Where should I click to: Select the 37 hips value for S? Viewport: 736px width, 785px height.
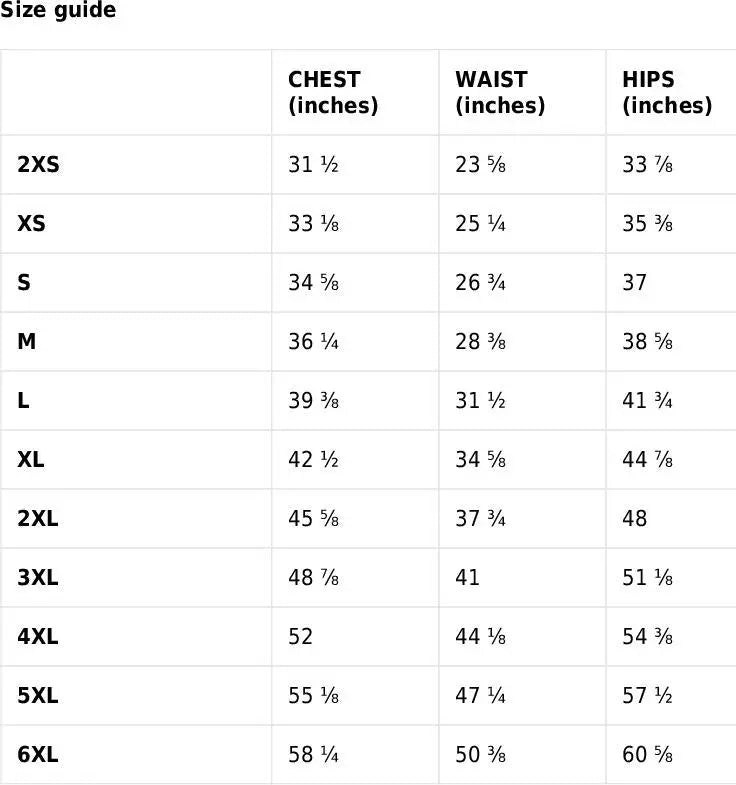click(x=635, y=283)
